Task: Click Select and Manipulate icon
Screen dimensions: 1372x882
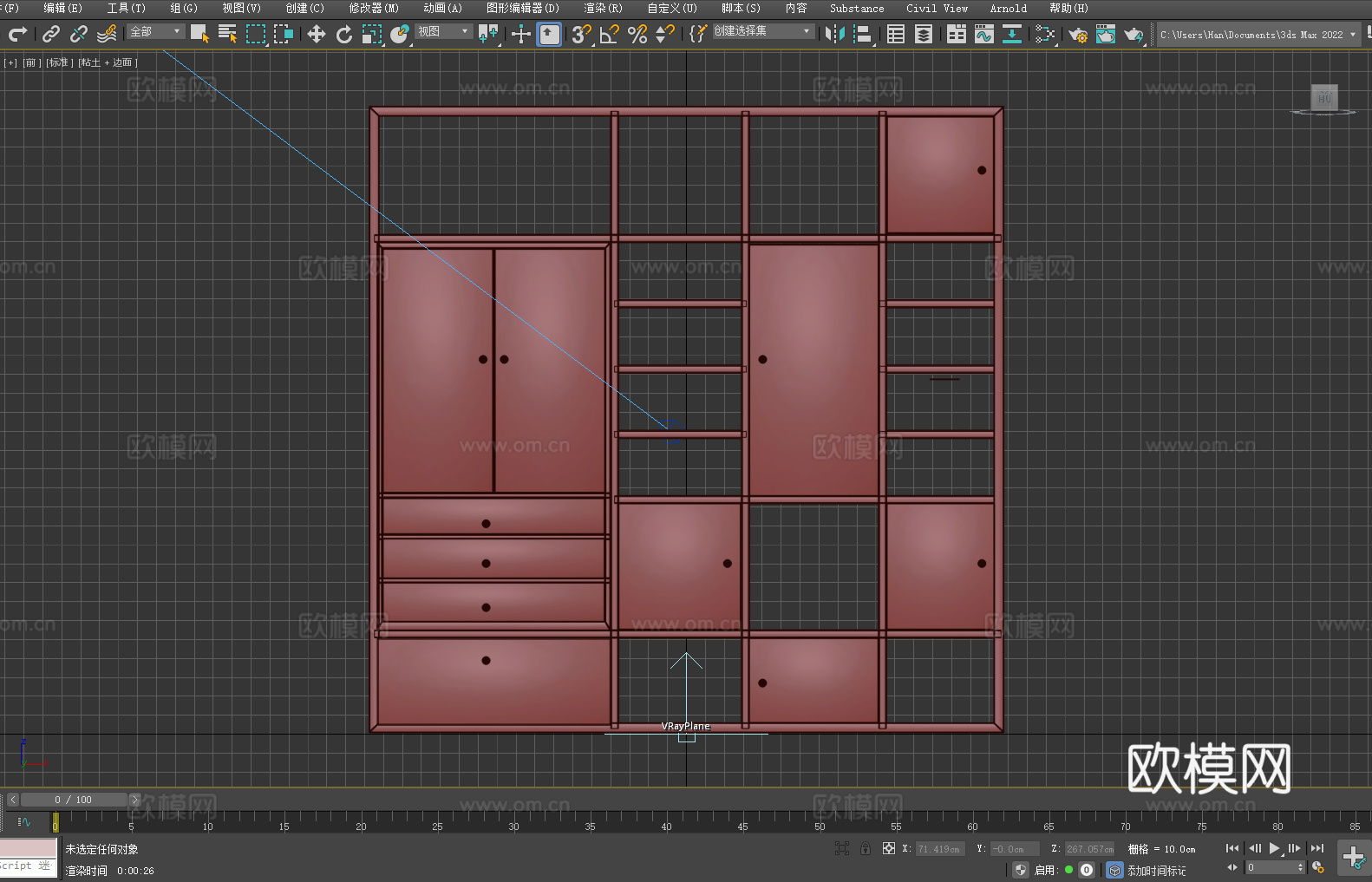Action: pyautogui.click(x=521, y=34)
